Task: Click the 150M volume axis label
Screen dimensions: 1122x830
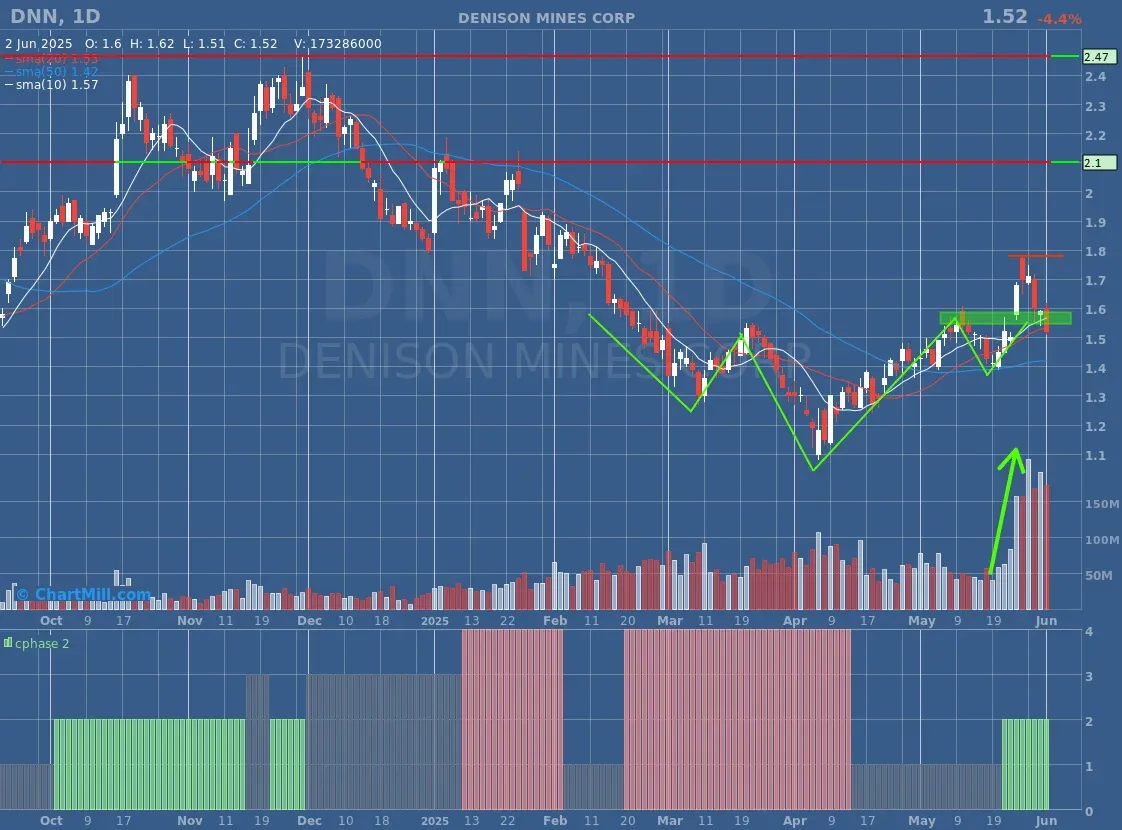Action: pyautogui.click(x=1102, y=504)
